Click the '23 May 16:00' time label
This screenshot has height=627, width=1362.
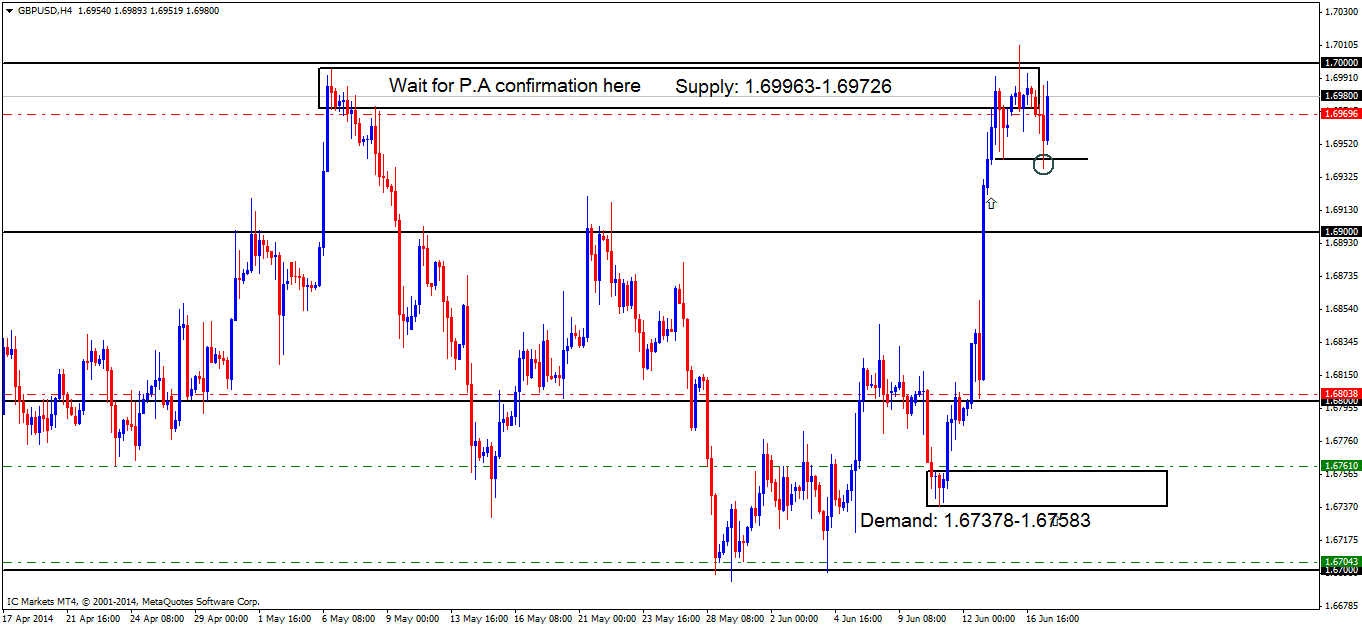click(672, 619)
